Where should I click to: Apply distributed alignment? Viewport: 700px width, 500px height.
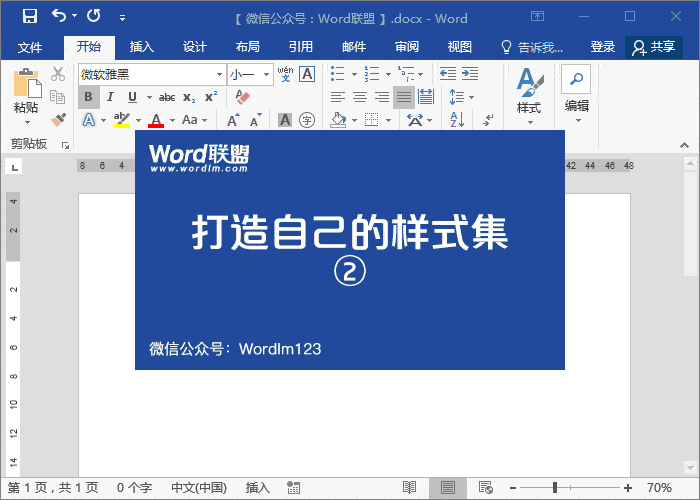pyautogui.click(x=426, y=97)
